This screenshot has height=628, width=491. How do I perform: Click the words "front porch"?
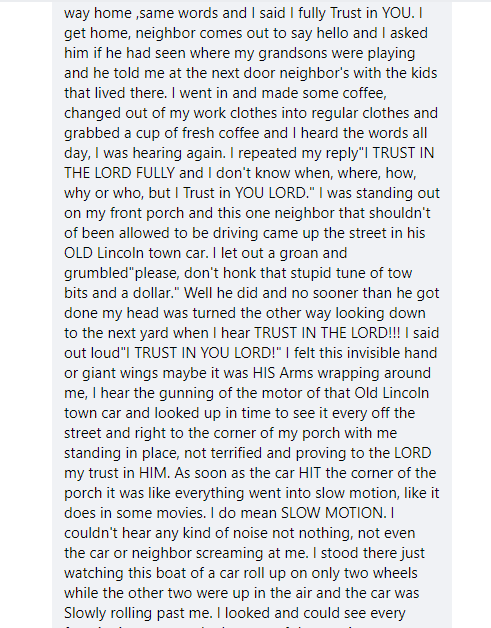[147, 213]
